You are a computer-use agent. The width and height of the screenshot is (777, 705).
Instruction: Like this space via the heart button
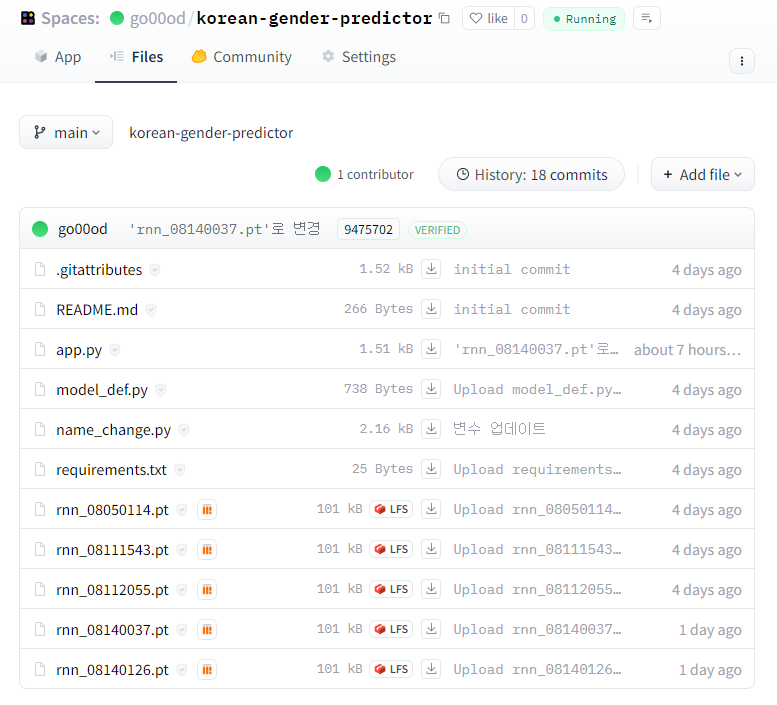(x=489, y=18)
